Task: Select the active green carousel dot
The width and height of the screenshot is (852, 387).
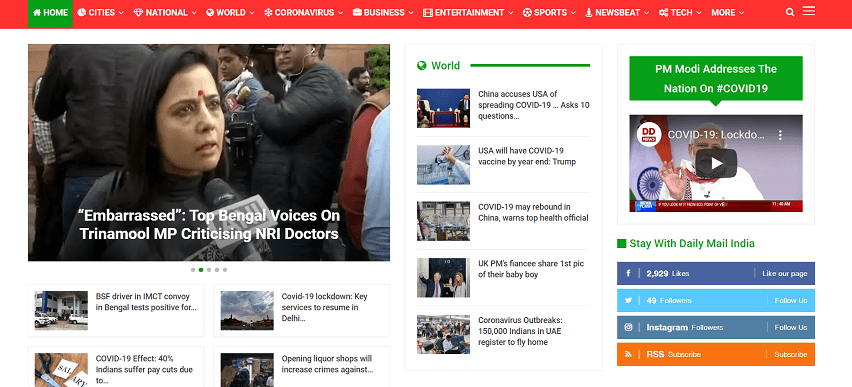Action: pos(201,270)
